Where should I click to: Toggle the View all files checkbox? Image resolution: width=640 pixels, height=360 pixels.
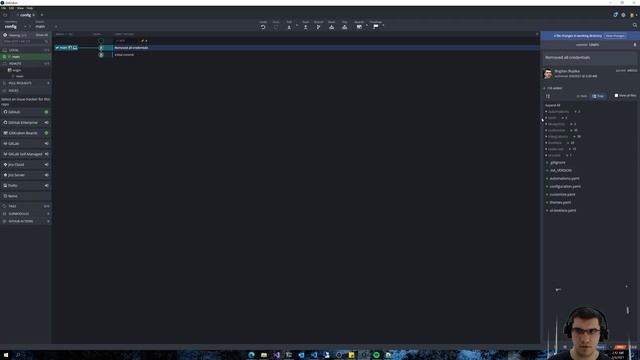[616, 96]
